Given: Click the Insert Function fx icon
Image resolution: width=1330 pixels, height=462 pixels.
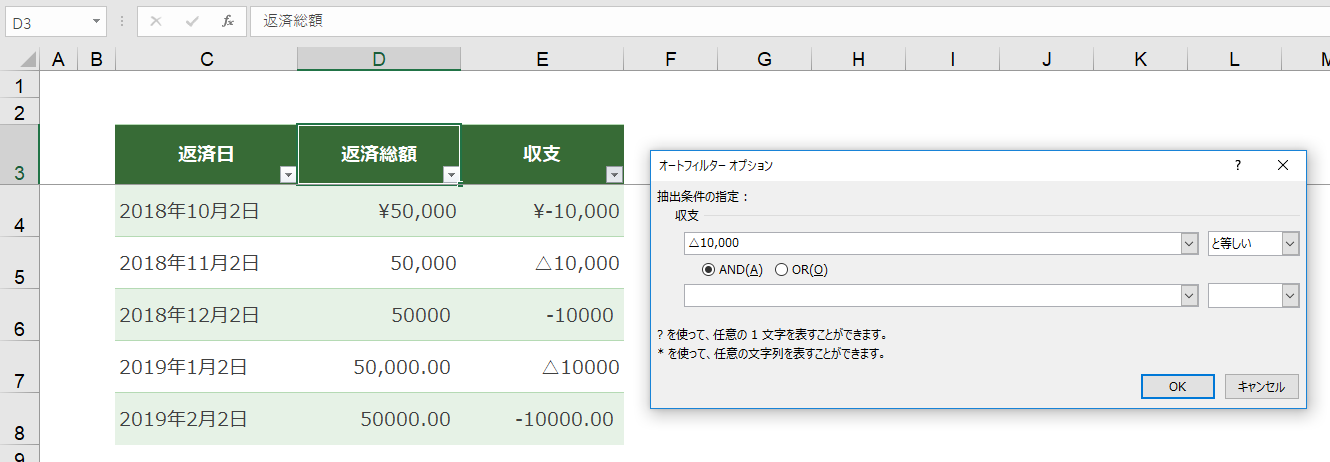Looking at the screenshot, I should 228,21.
